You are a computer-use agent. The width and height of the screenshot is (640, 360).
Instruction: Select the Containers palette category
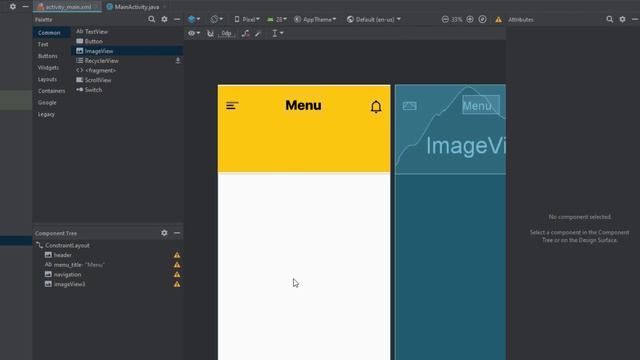pos(51,91)
